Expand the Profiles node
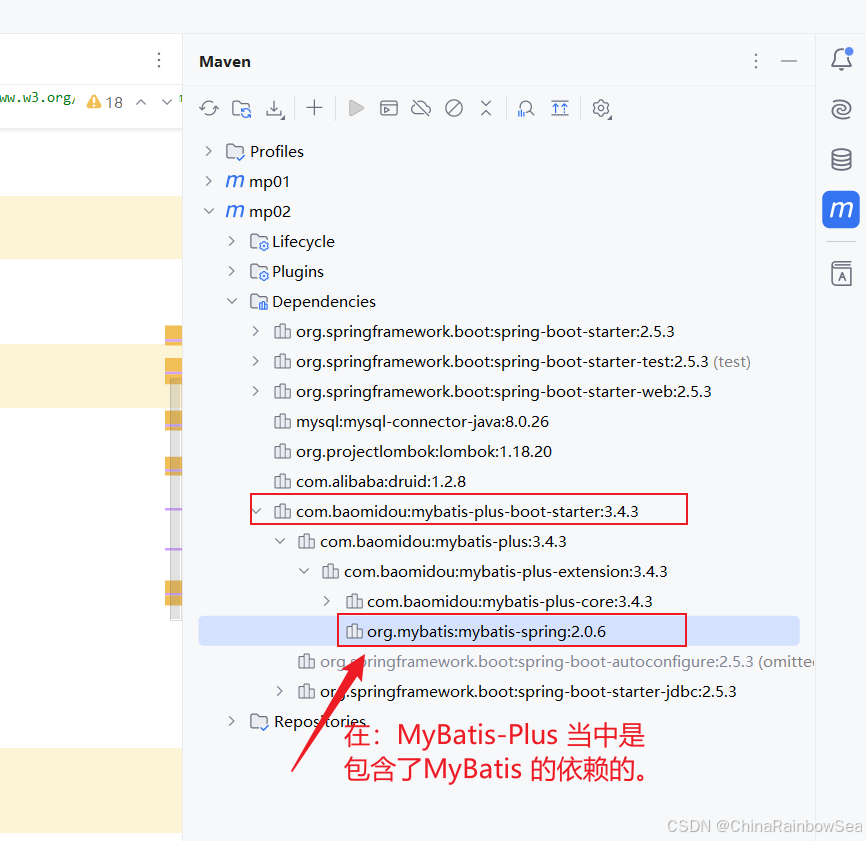Image resolution: width=866 pixels, height=841 pixels. (x=208, y=151)
